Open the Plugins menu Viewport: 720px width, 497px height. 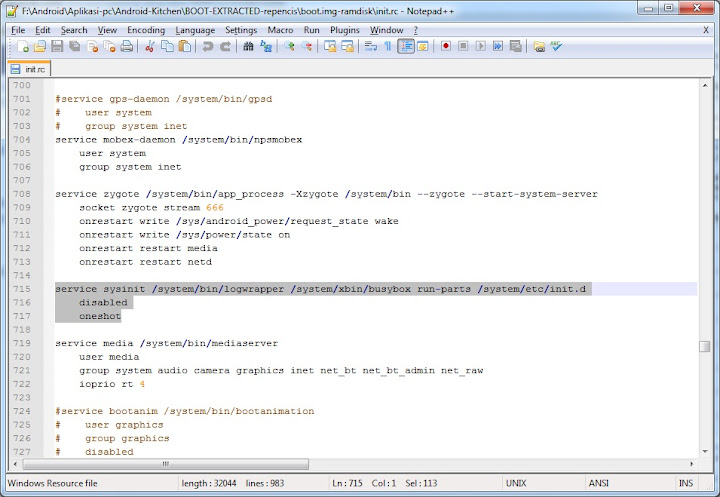pos(345,30)
